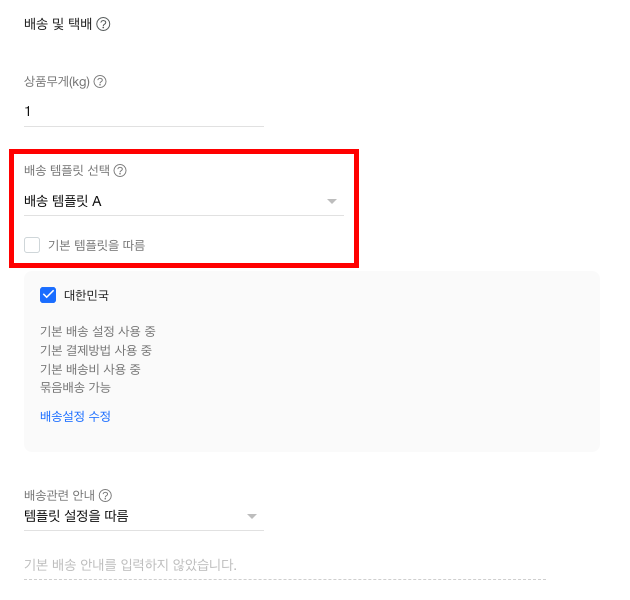
Task: Click help icon next to 배송 템플릿 선택
Action: click(x=120, y=171)
